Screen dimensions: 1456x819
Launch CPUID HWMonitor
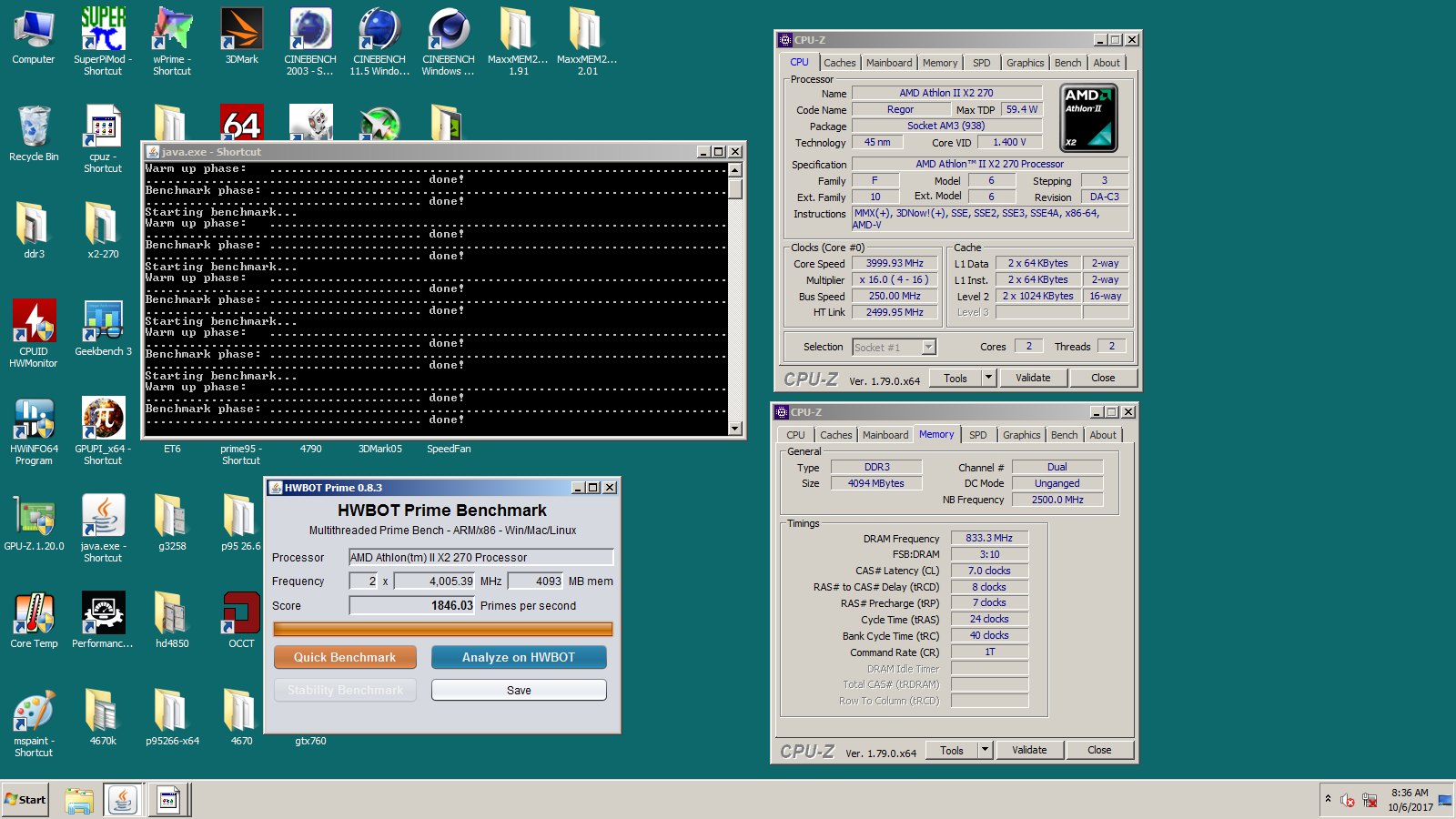click(x=34, y=333)
